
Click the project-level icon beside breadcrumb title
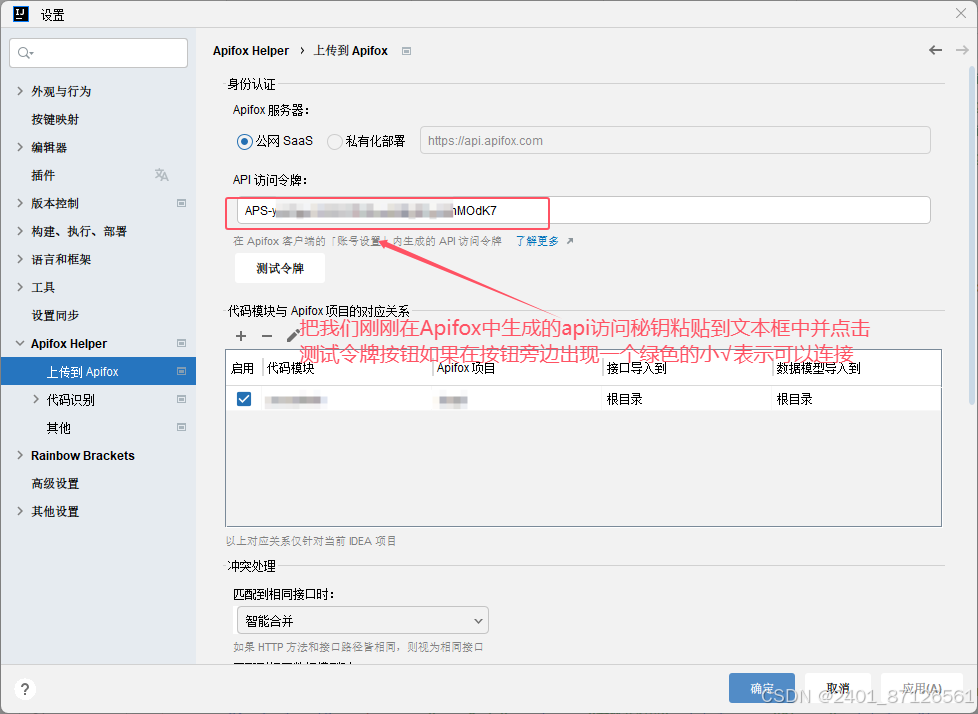[x=407, y=51]
